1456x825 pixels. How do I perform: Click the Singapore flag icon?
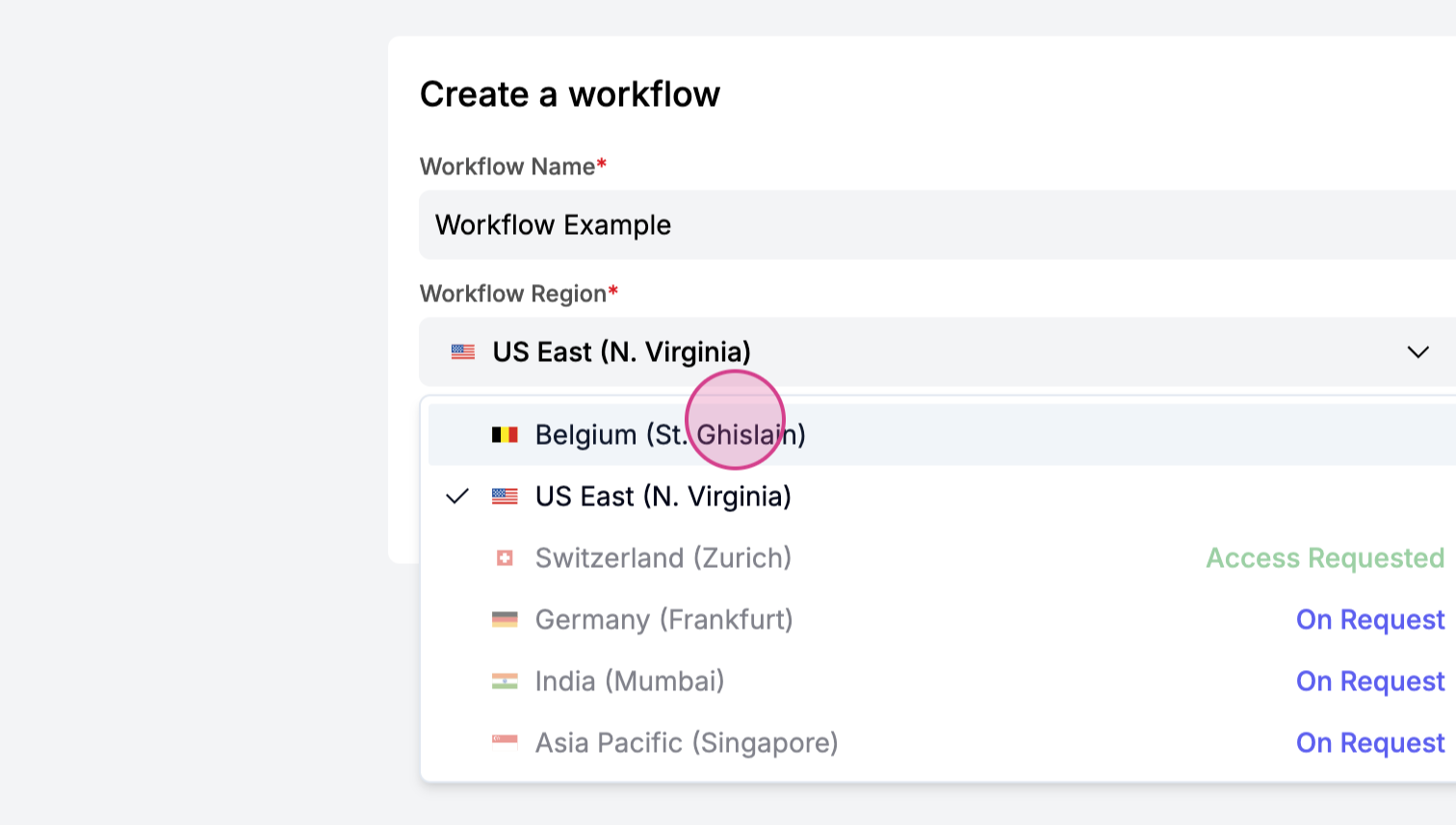[505, 743]
